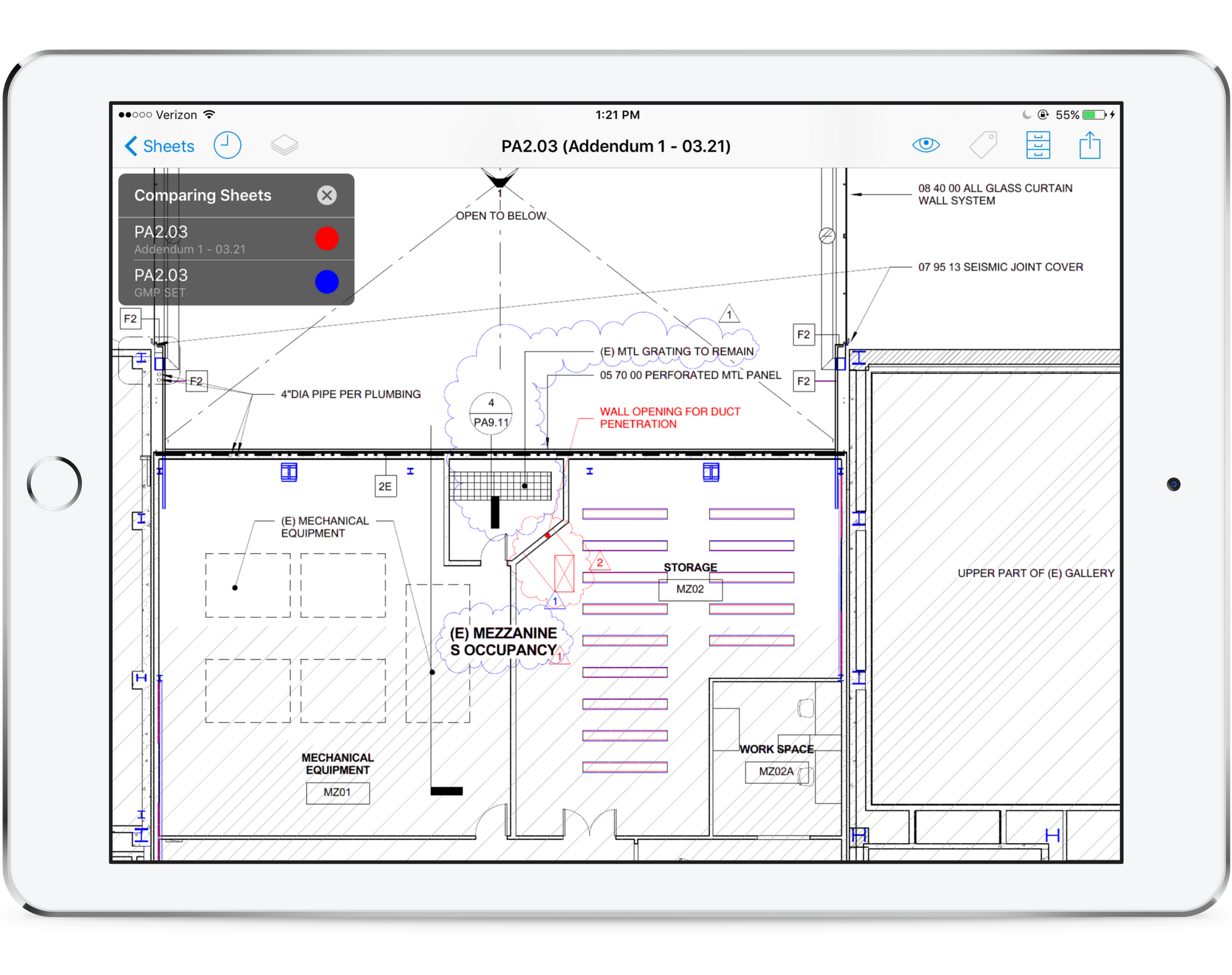Tap the clock history icon
Image resolution: width=1232 pixels, height=975 pixels.
point(227,146)
